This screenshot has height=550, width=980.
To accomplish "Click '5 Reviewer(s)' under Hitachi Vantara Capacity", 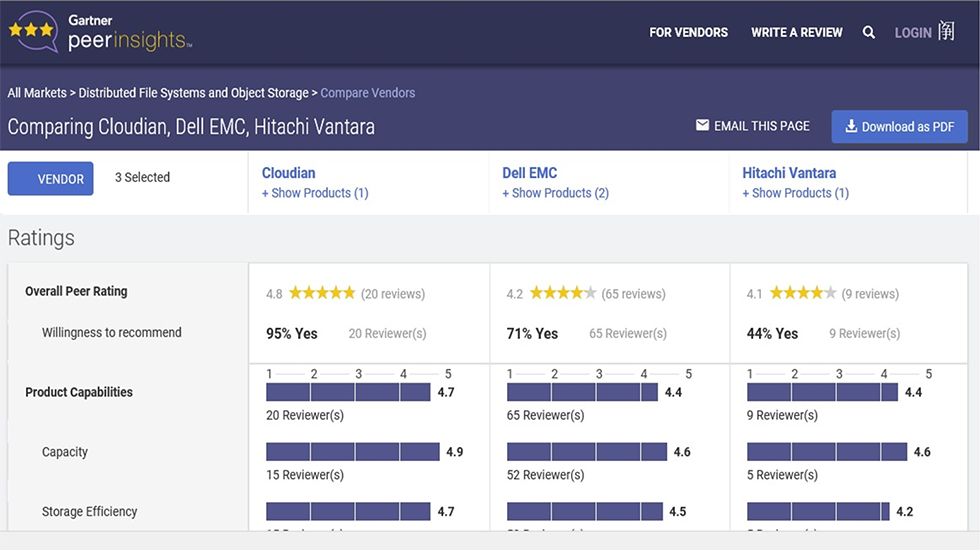I will point(782,475).
